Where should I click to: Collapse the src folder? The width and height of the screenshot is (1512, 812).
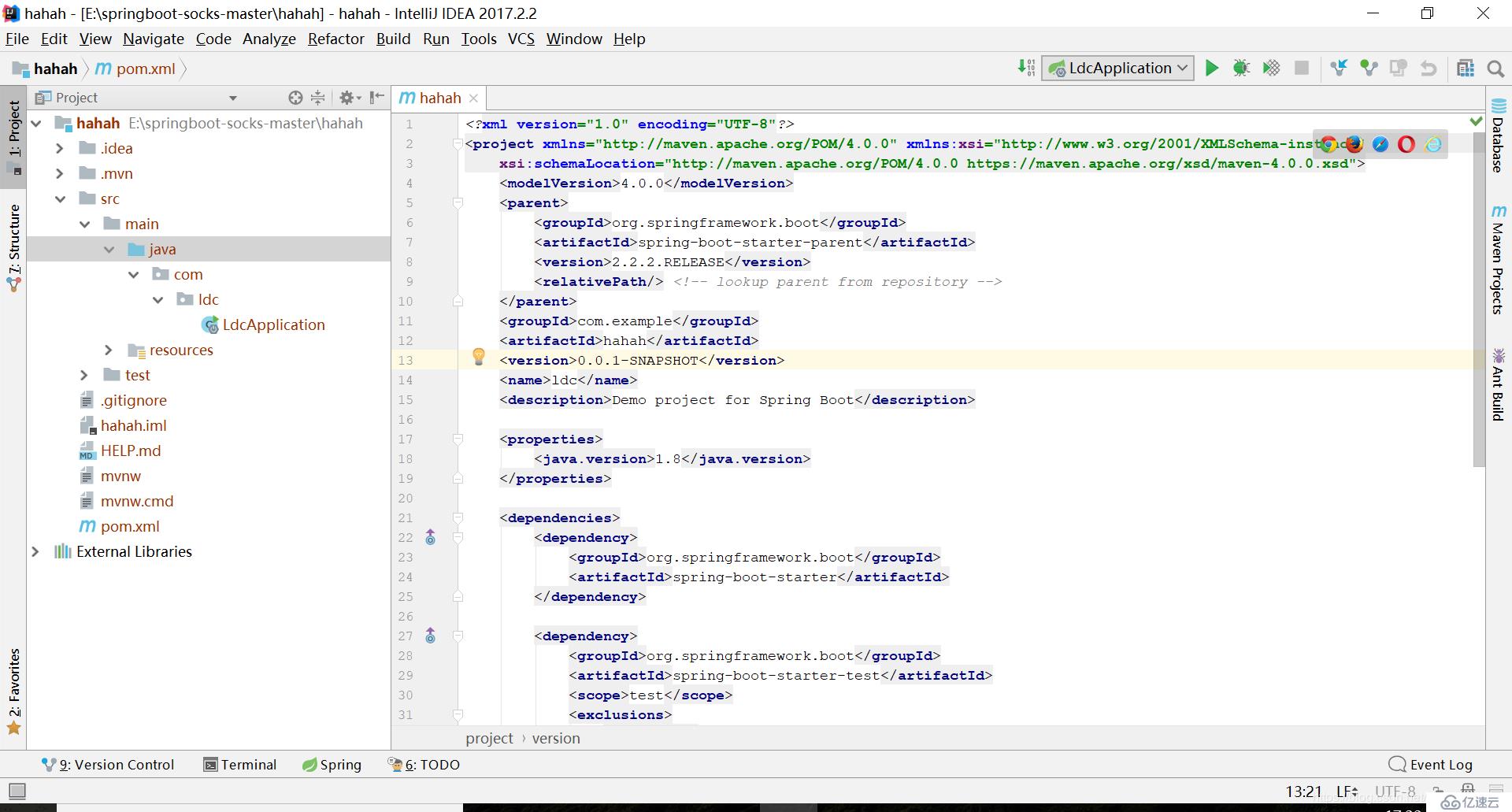click(60, 198)
